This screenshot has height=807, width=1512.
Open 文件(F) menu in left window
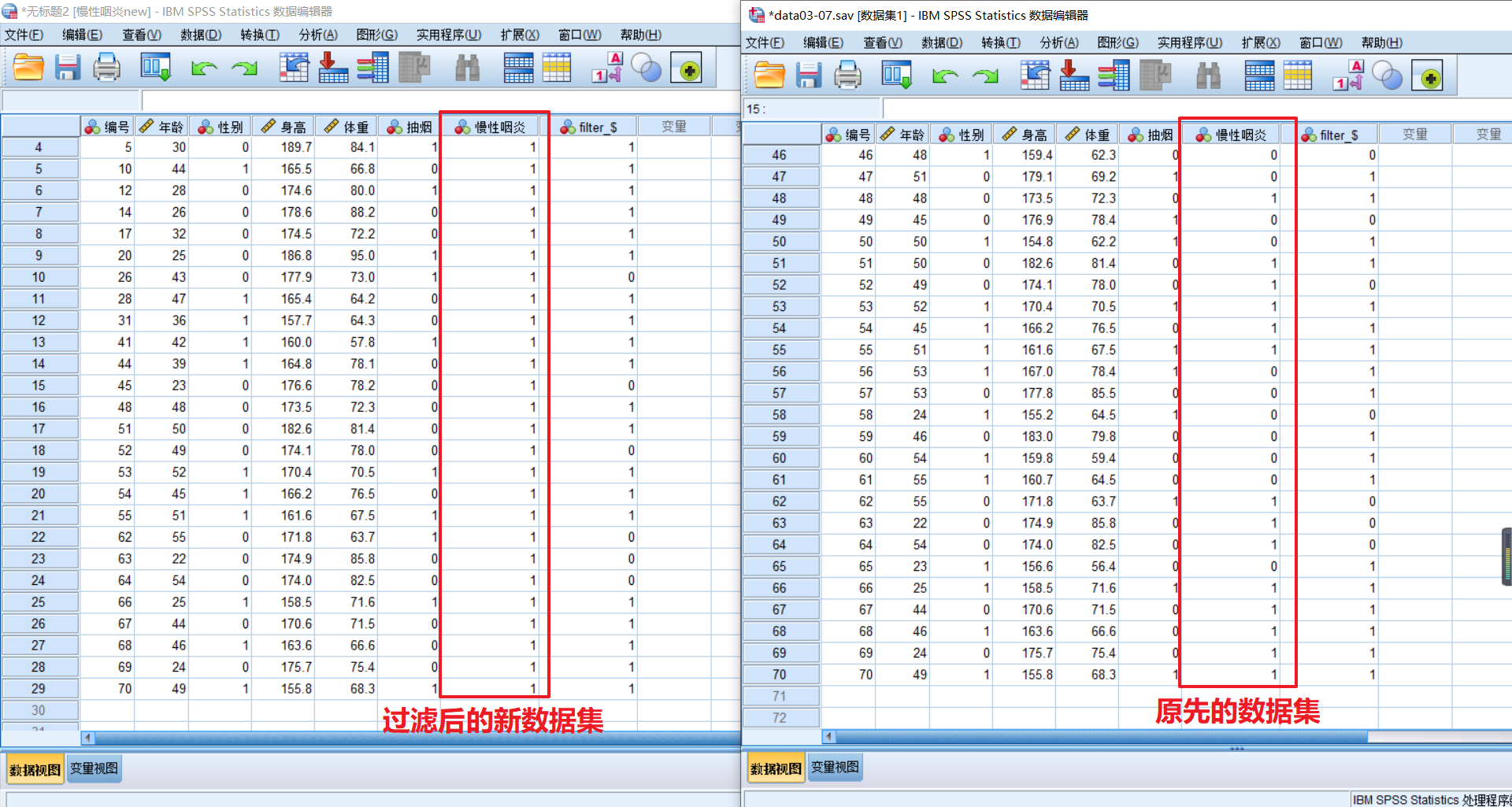click(24, 35)
